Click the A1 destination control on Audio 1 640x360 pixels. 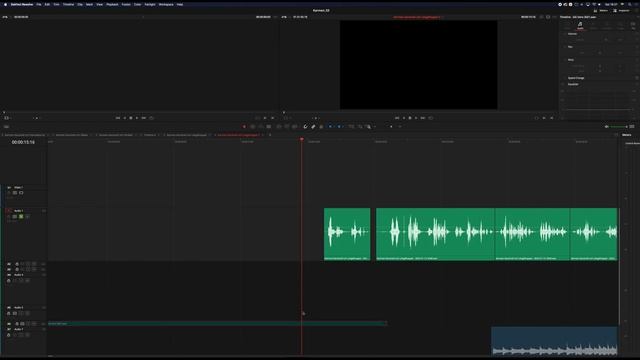(x=9, y=211)
